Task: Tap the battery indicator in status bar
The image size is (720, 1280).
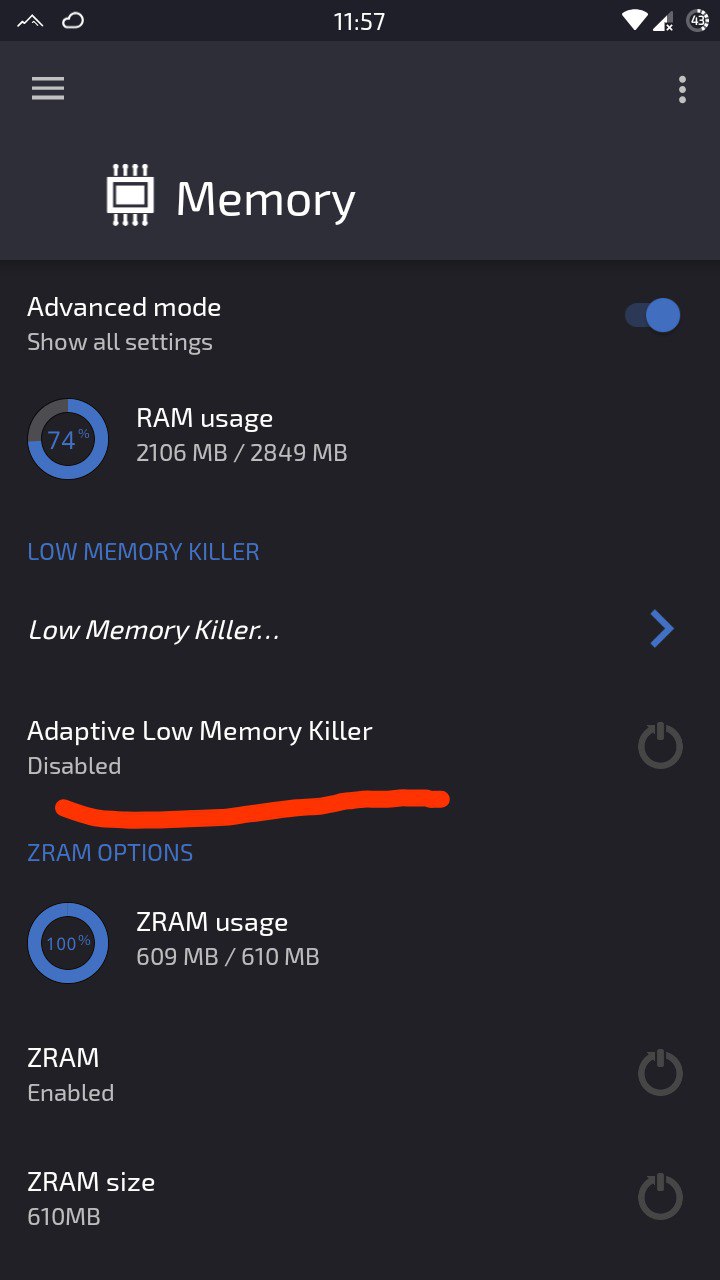Action: point(698,20)
